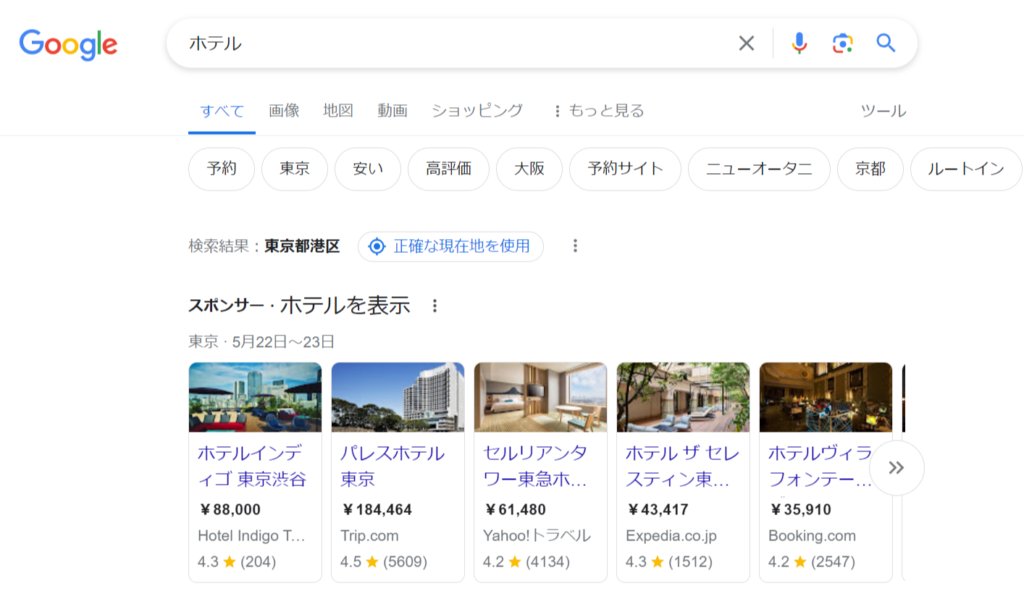
Task: Open ホテル ザ セレスティン東… title link
Action: [x=682, y=466]
